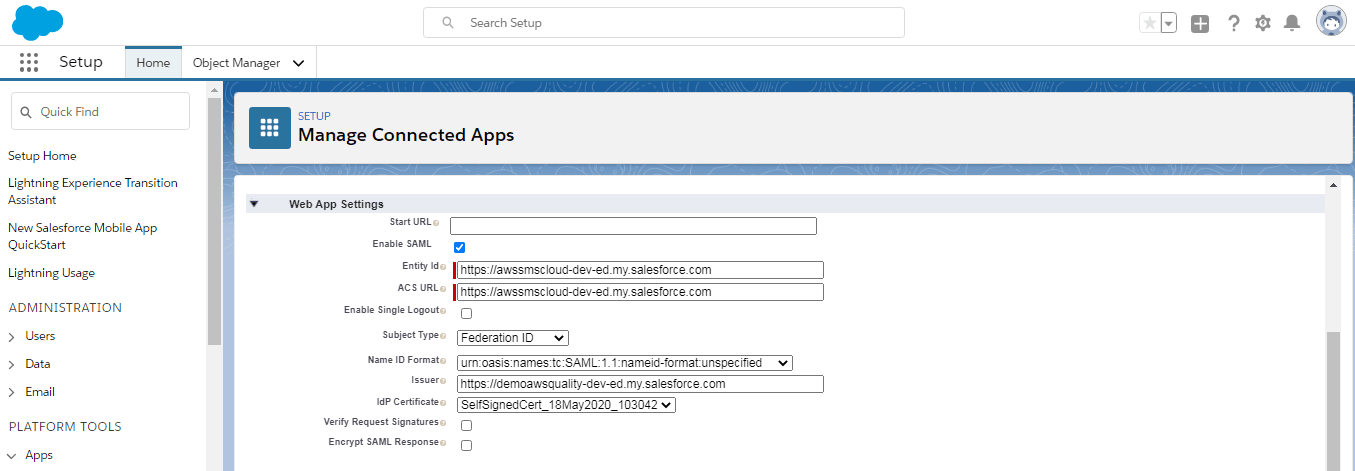Go to Setup Home link
Viewport: 1355px width, 471px height.
(x=42, y=156)
